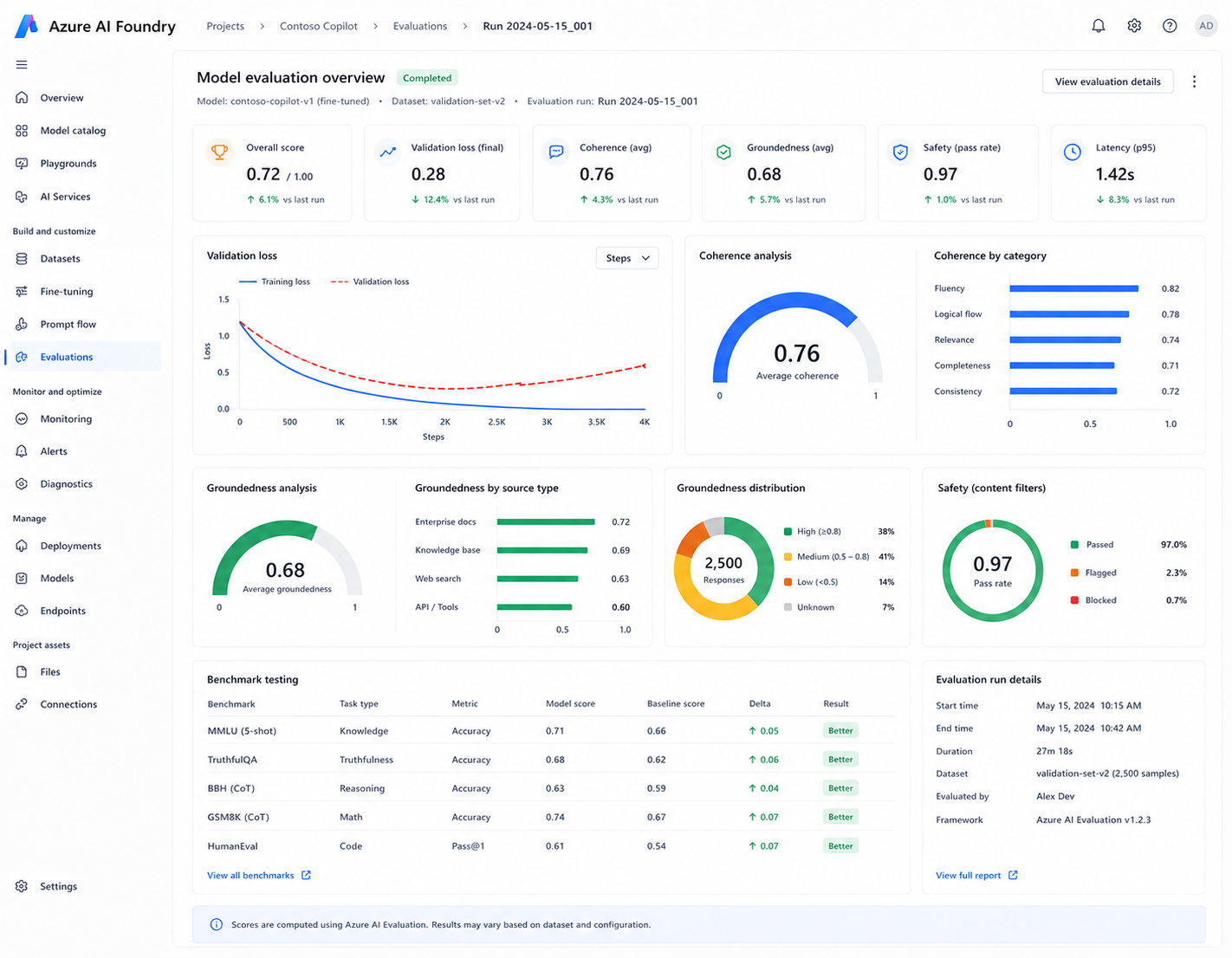This screenshot has height=958, width=1232.
Task: Click Baseline score column header
Action: point(676,704)
